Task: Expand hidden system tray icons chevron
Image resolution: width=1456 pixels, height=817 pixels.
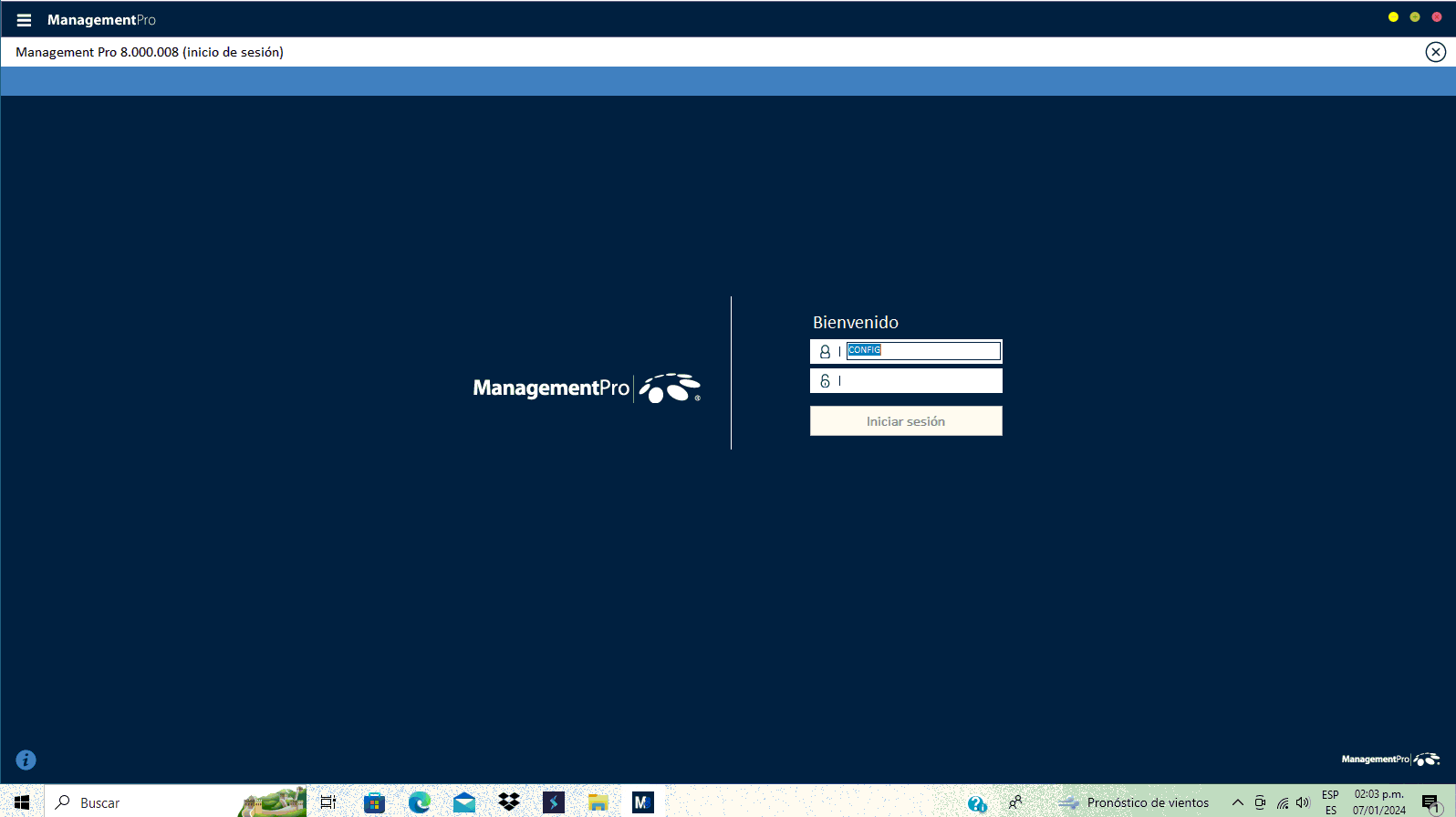Action: [x=1237, y=802]
